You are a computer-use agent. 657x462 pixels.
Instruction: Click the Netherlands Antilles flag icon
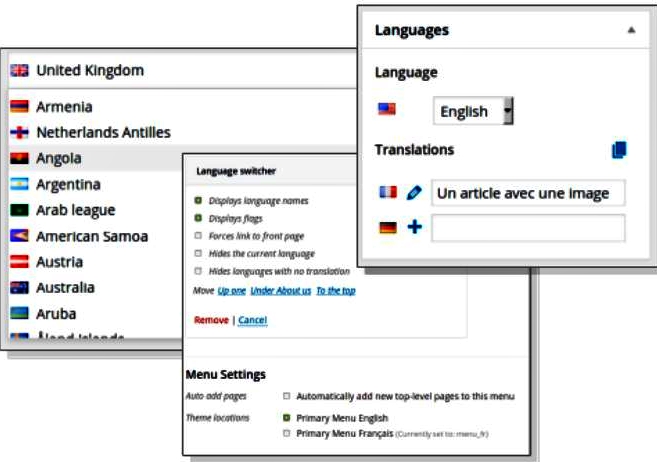(x=19, y=133)
